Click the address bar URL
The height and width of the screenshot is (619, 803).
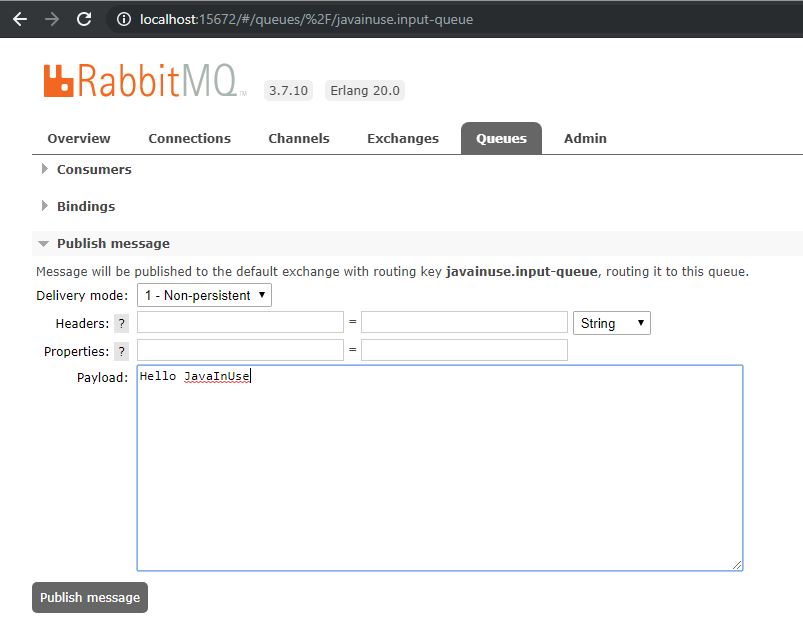click(x=306, y=19)
